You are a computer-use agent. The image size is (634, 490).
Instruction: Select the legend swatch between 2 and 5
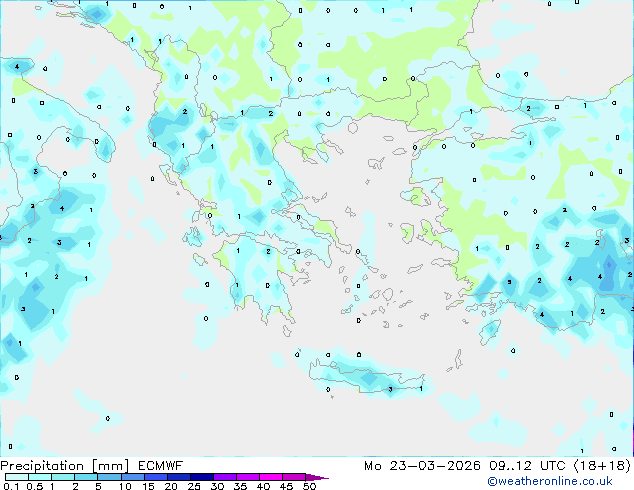pyautogui.click(x=86, y=477)
